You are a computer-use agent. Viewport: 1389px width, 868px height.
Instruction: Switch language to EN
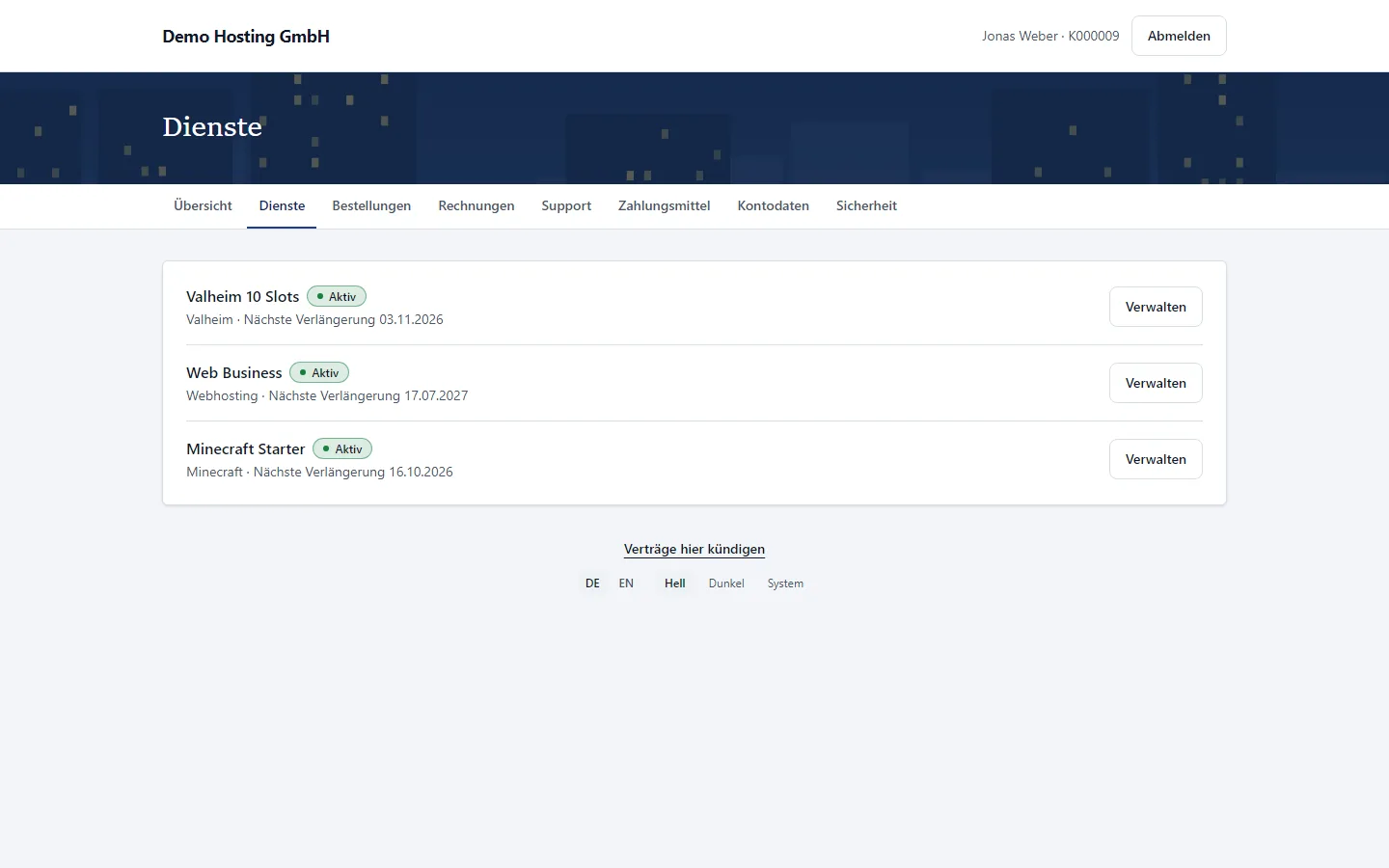pos(626,583)
